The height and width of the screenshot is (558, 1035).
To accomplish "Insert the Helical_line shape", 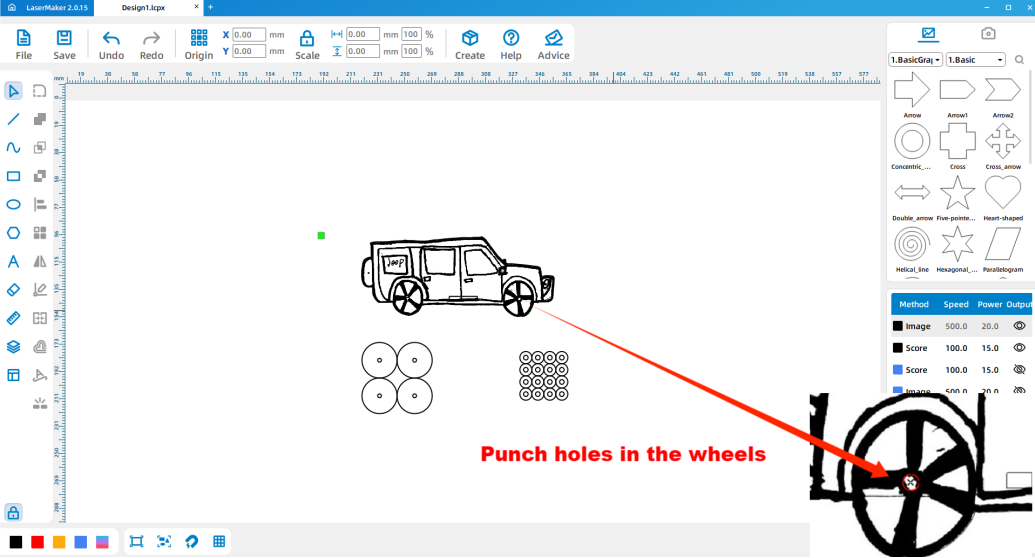I will [x=912, y=244].
